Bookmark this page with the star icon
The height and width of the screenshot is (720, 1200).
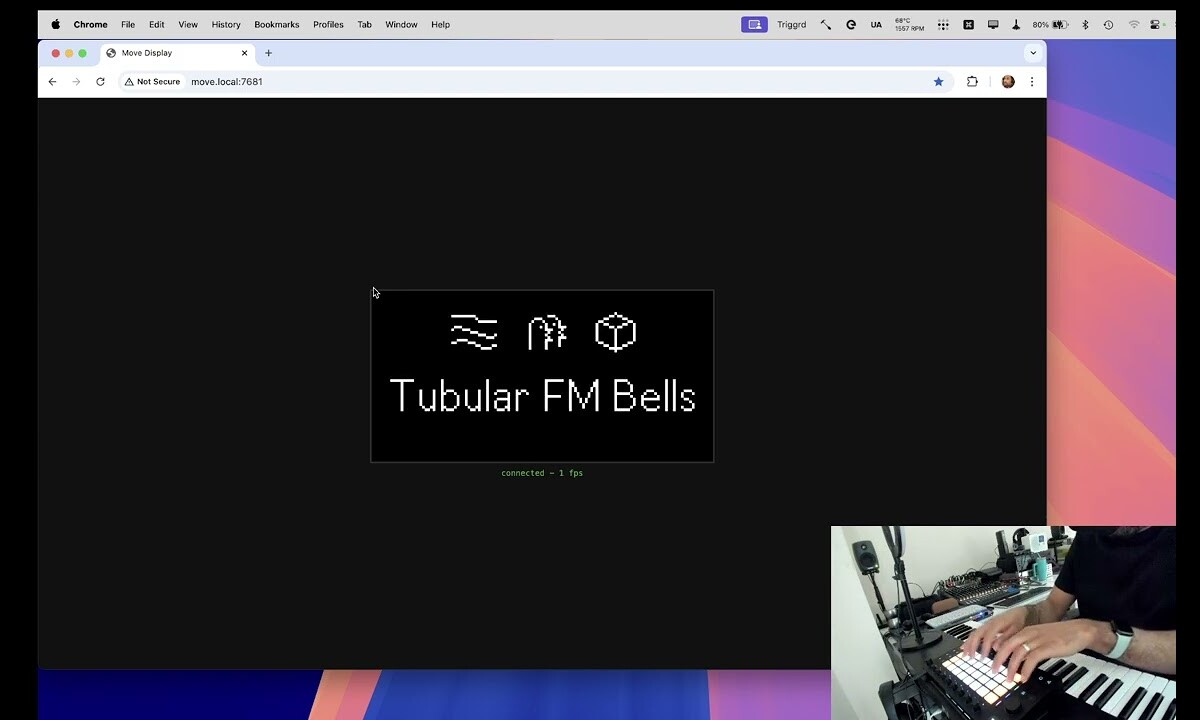938,82
